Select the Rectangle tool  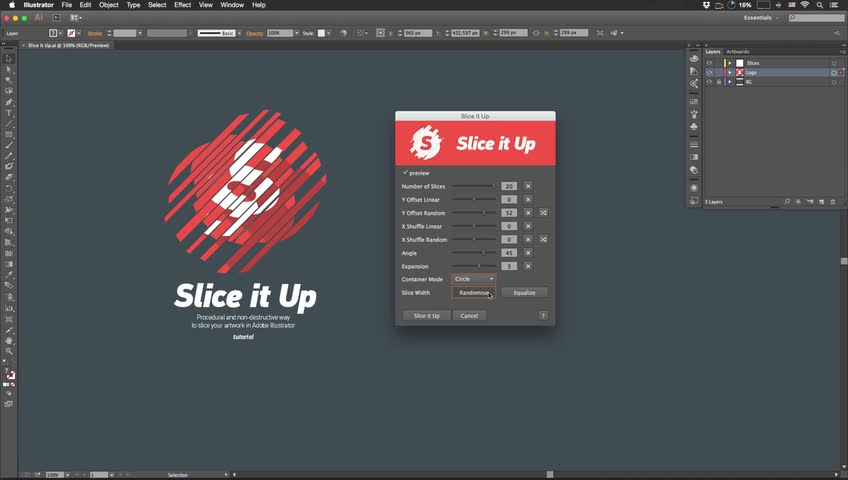[x=9, y=135]
